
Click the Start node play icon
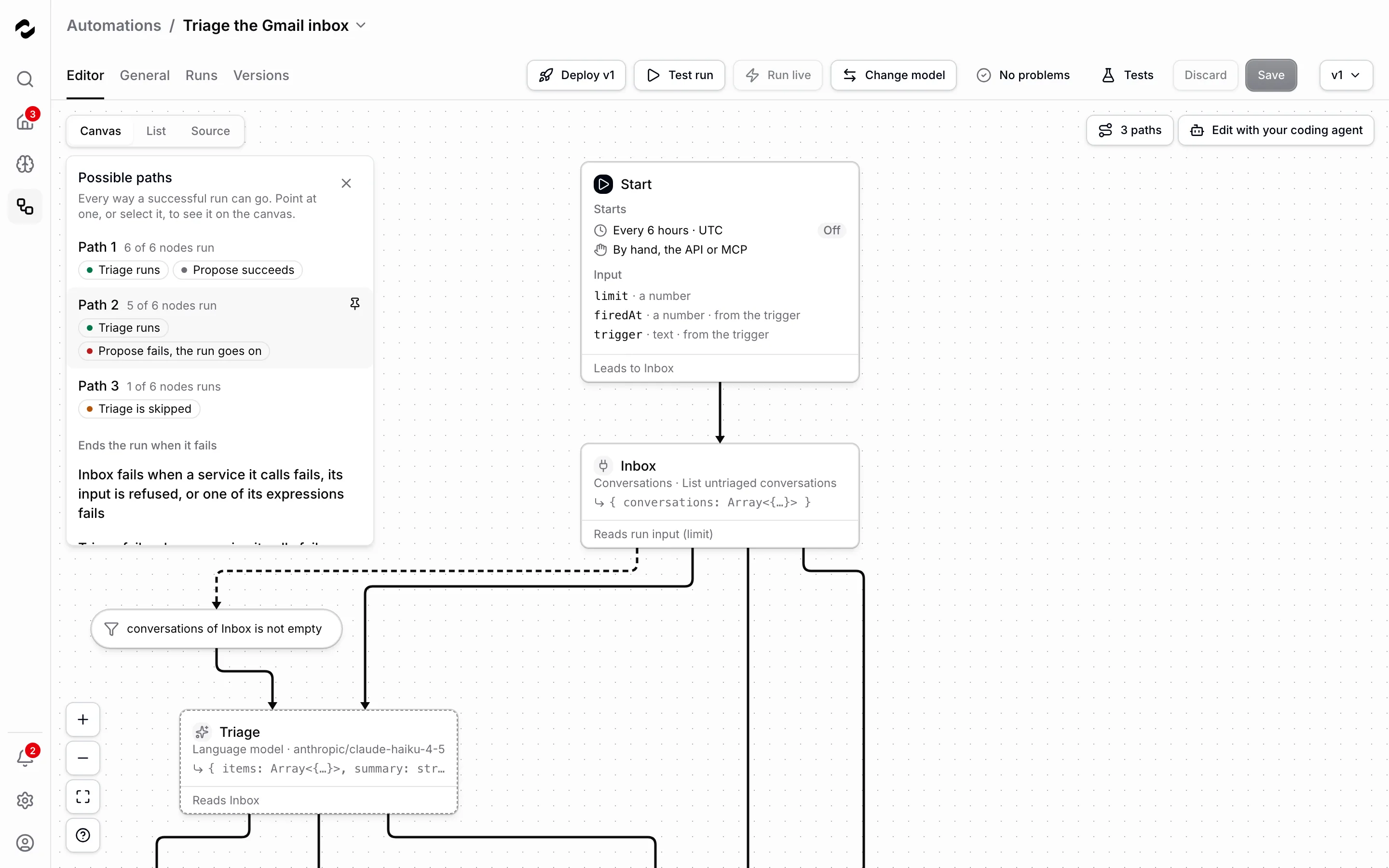(603, 184)
